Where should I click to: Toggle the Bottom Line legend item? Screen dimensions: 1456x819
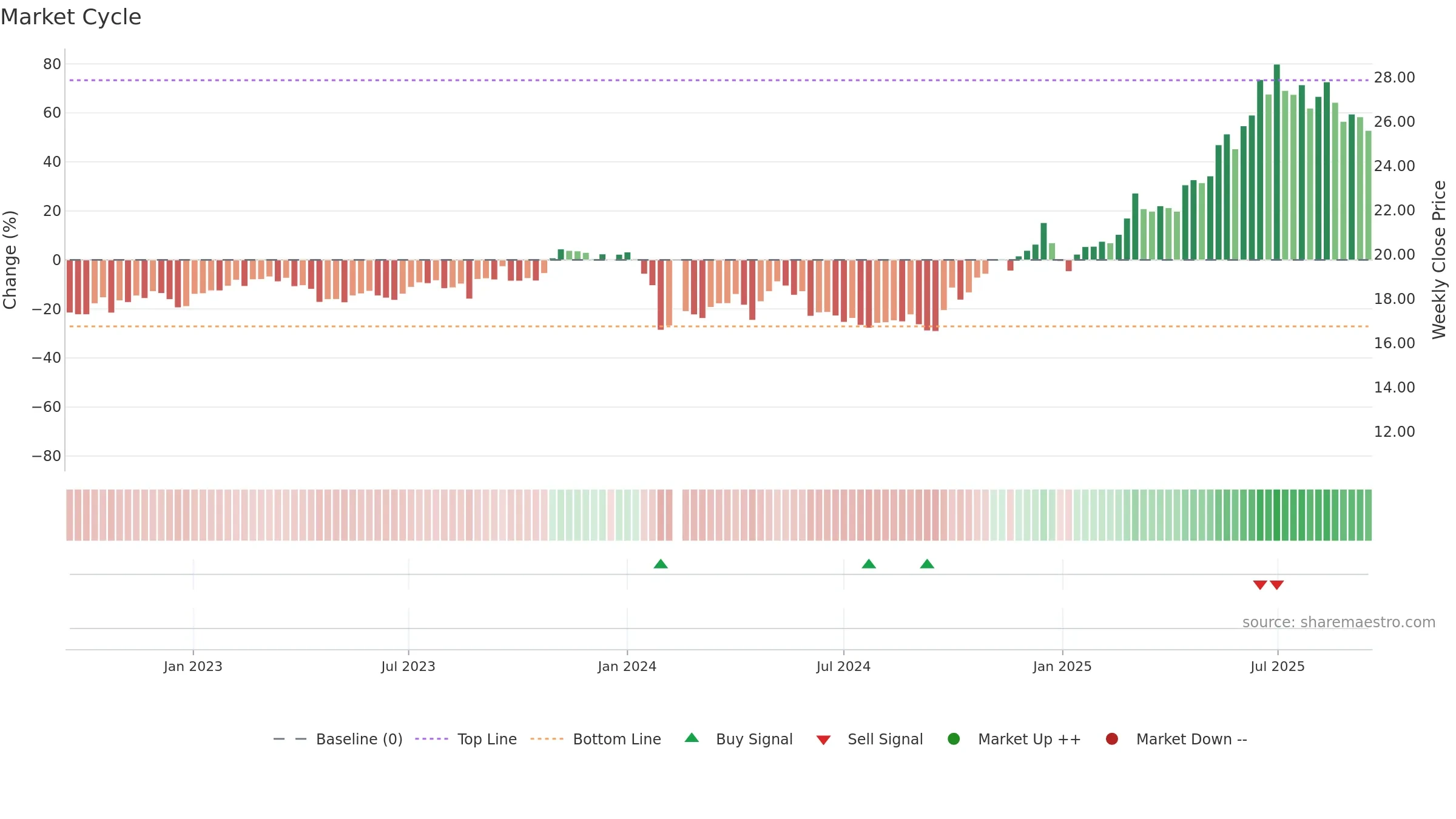596,739
